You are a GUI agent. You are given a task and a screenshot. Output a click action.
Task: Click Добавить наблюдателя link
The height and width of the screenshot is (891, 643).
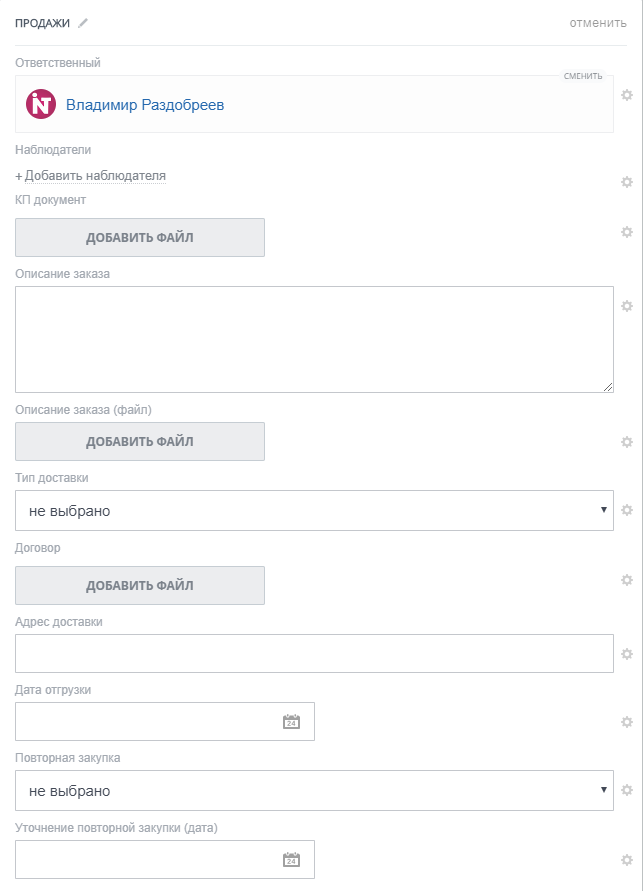tap(91, 176)
